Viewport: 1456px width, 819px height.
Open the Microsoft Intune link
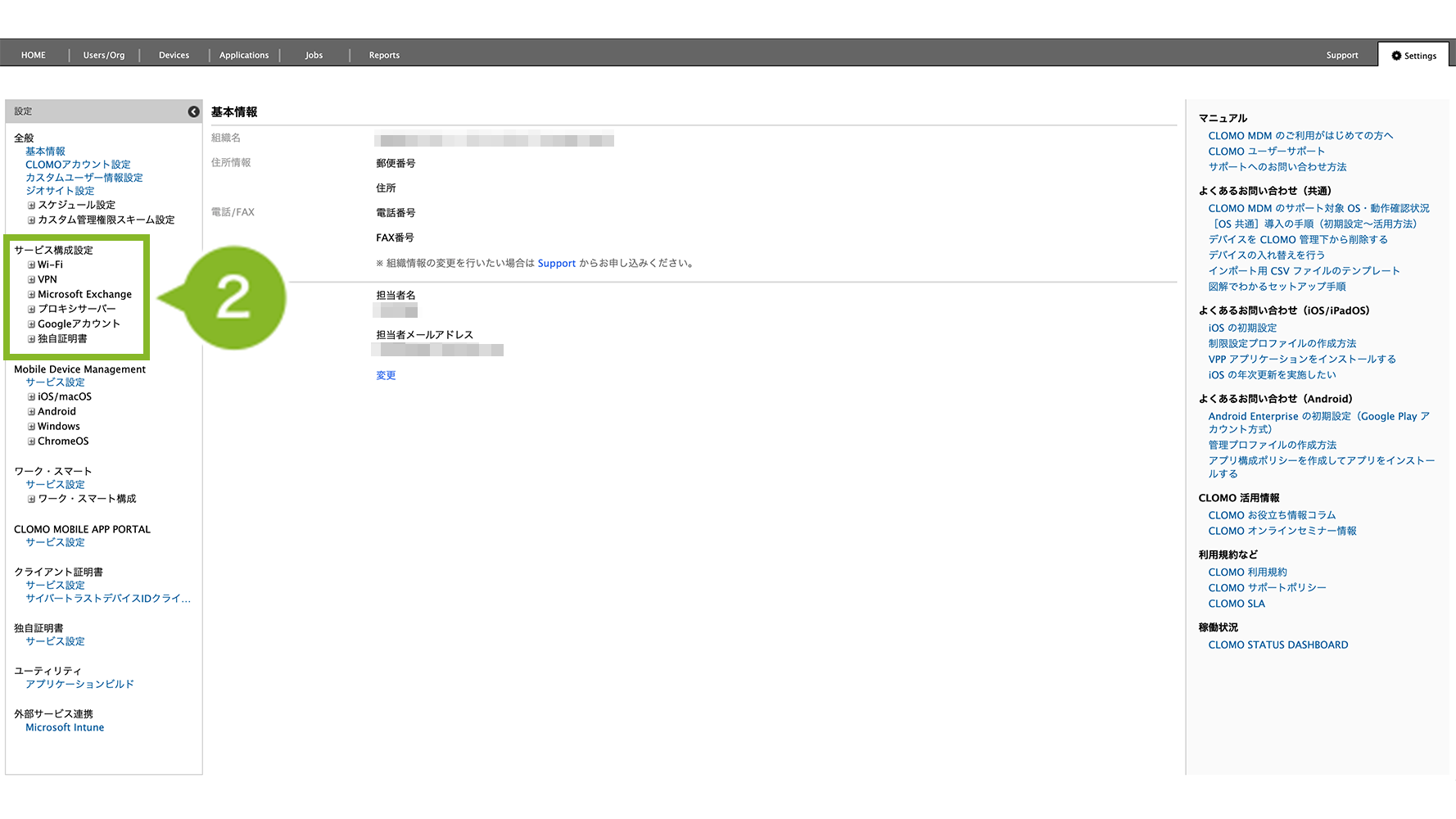[x=65, y=727]
